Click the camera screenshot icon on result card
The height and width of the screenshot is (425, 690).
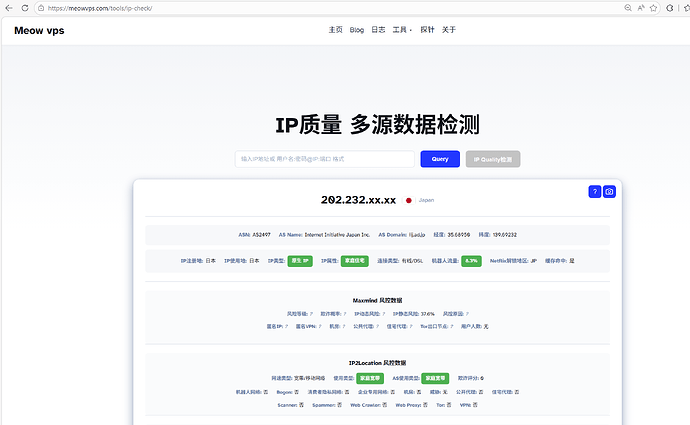[x=609, y=191]
